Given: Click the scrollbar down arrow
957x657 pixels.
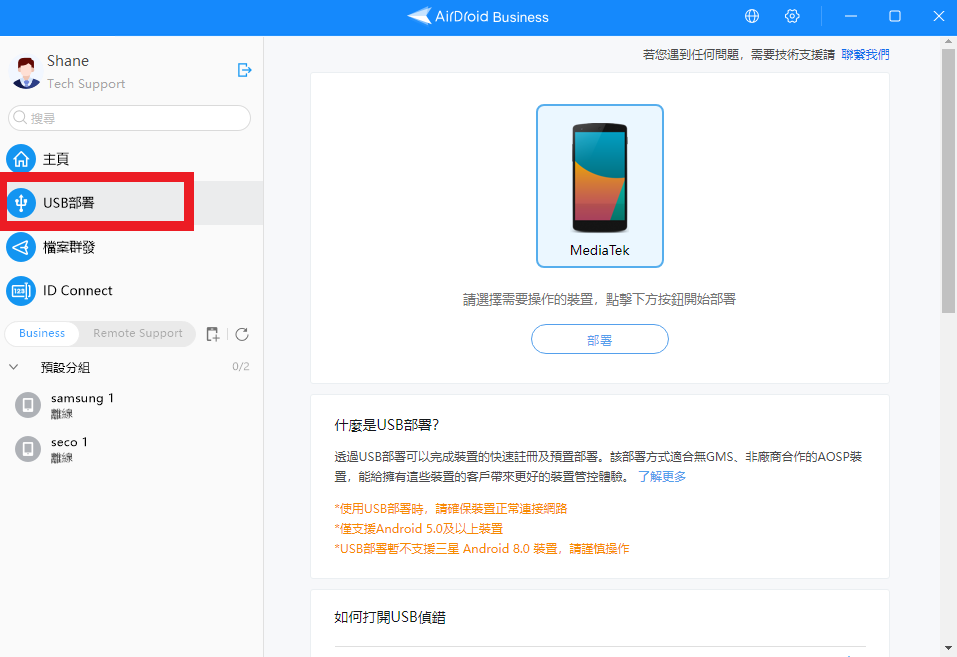Looking at the screenshot, I should [x=948, y=648].
